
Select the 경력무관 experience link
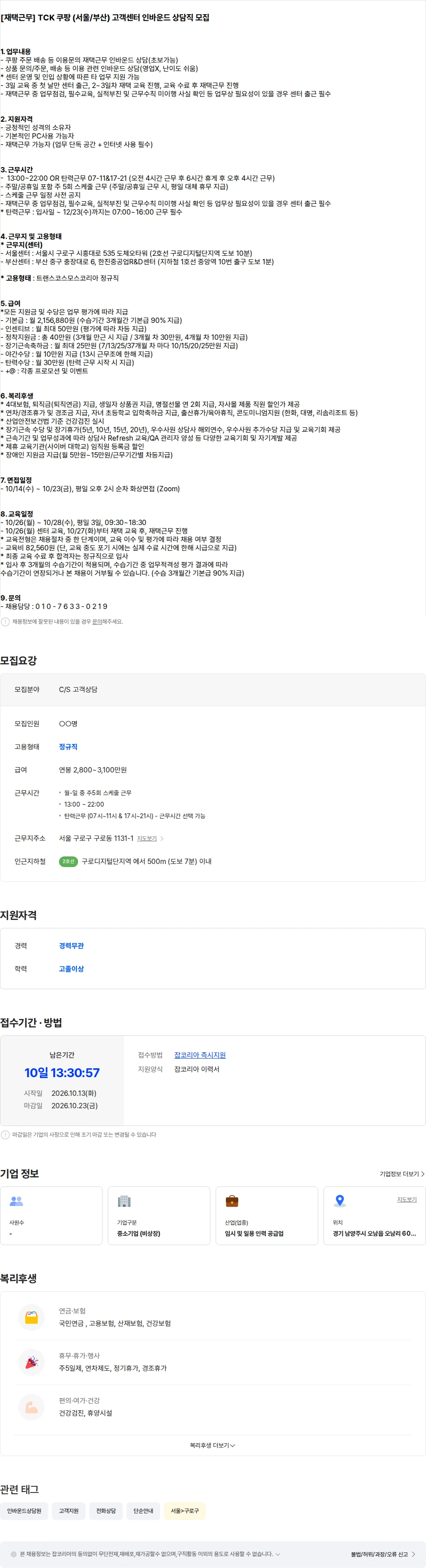tap(71, 945)
